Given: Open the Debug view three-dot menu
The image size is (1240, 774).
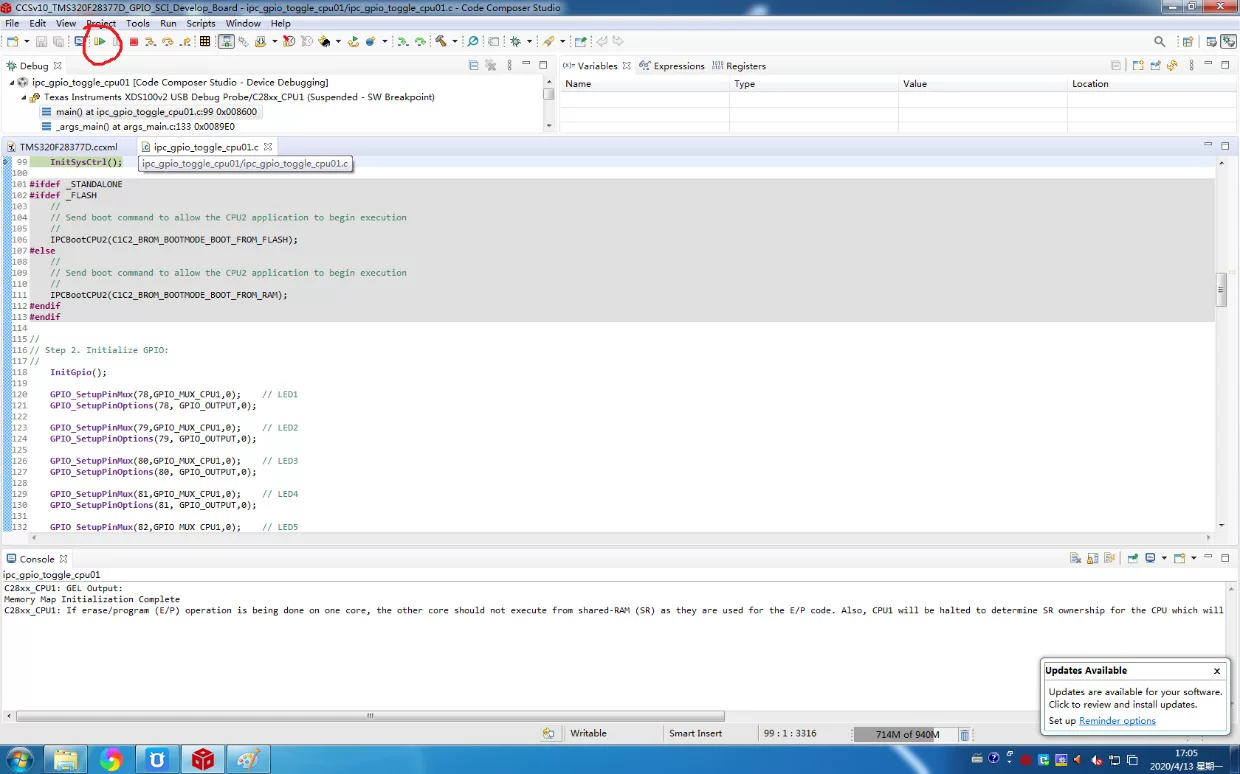Looking at the screenshot, I should click(x=509, y=65).
